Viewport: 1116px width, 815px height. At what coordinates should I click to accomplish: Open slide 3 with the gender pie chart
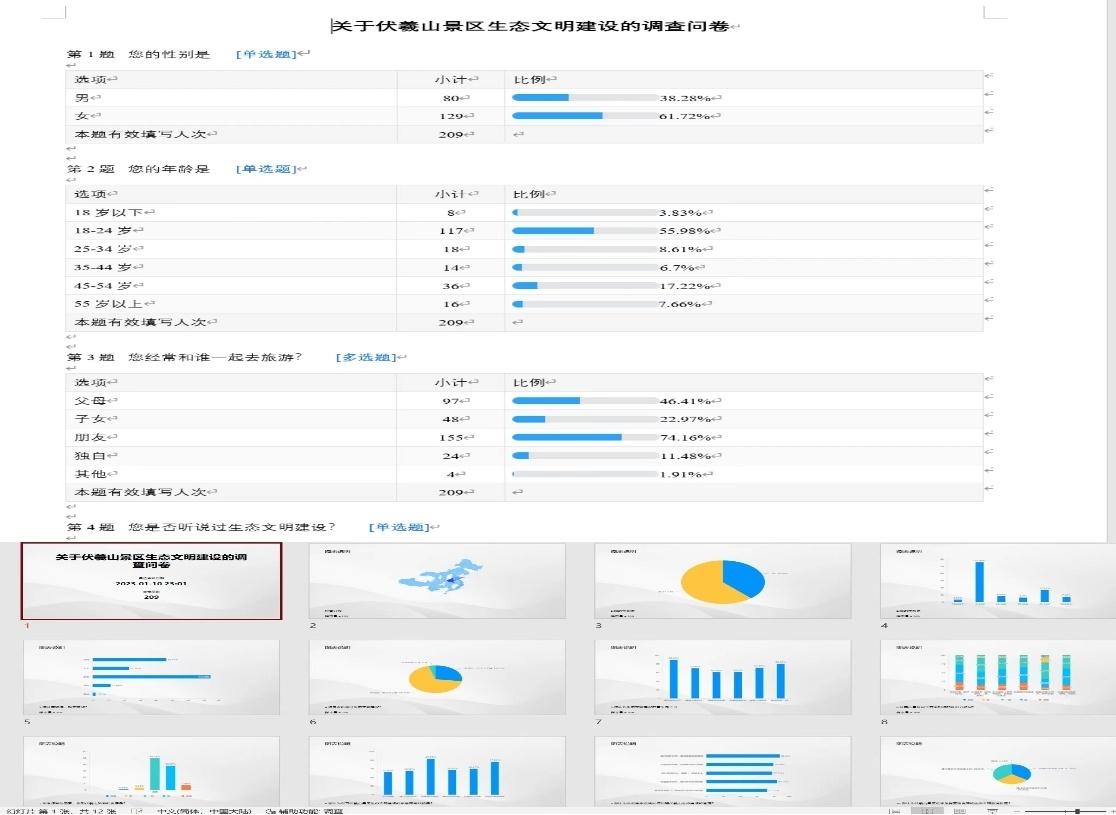point(722,582)
